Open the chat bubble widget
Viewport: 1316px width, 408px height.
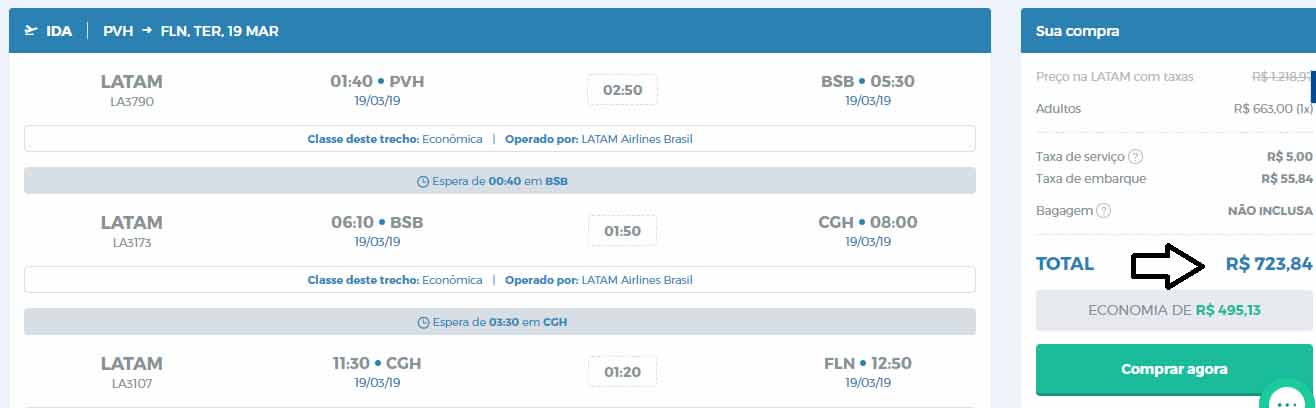[1287, 398]
